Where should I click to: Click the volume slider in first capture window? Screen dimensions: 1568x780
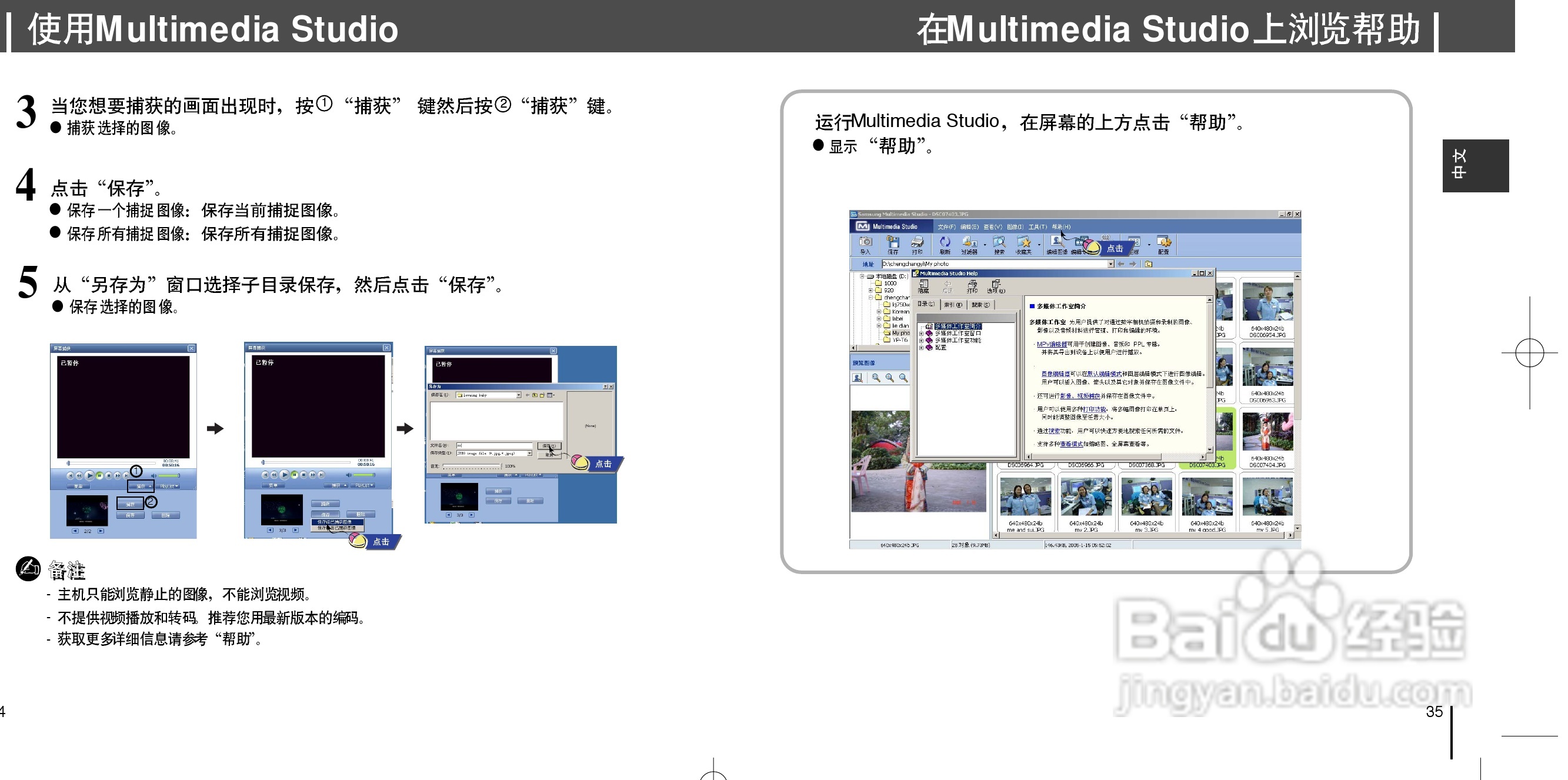click(169, 475)
